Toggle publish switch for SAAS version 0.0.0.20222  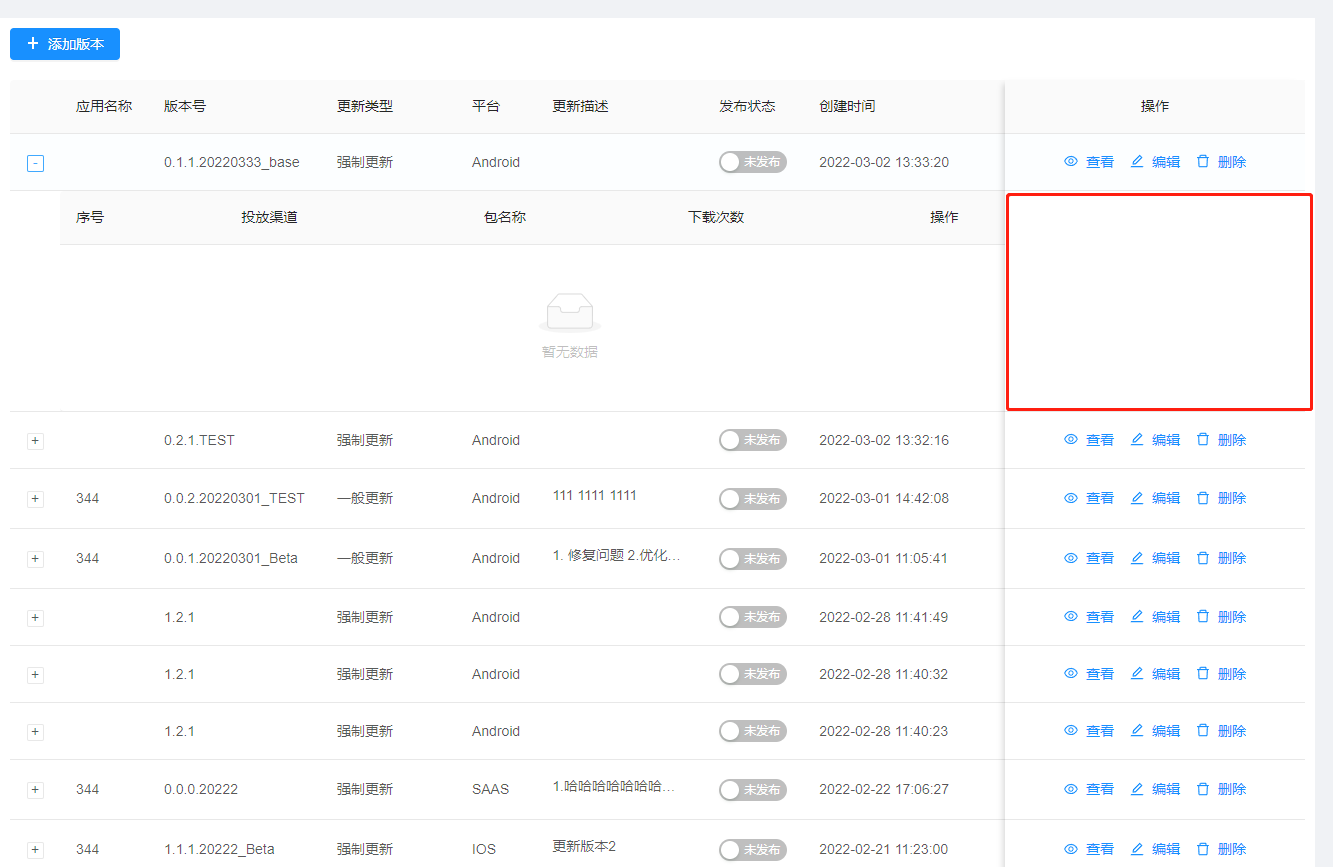pyautogui.click(x=753, y=789)
